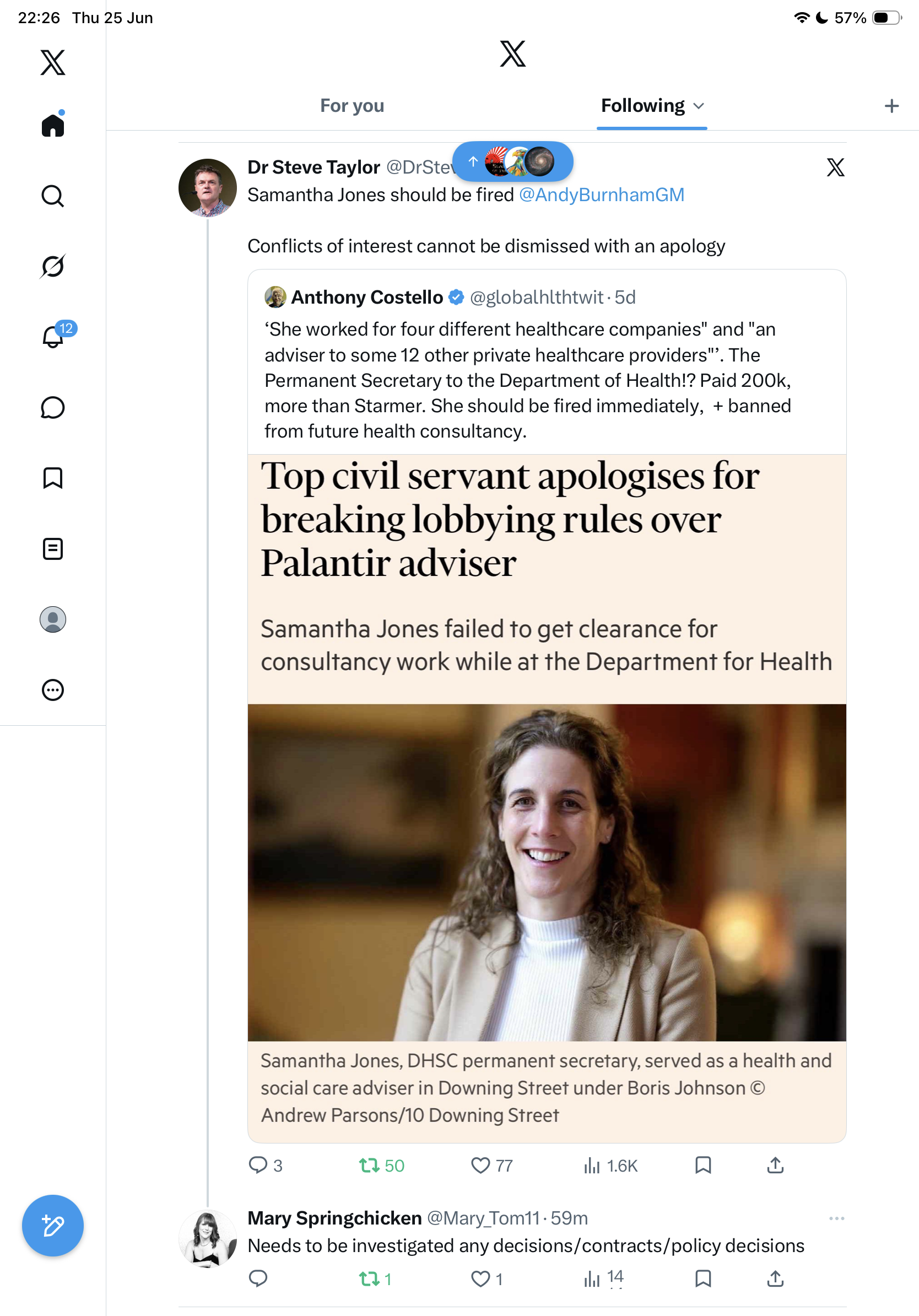This screenshot has width=919, height=1316.
Task: Switch to the For you tab
Action: tap(352, 106)
